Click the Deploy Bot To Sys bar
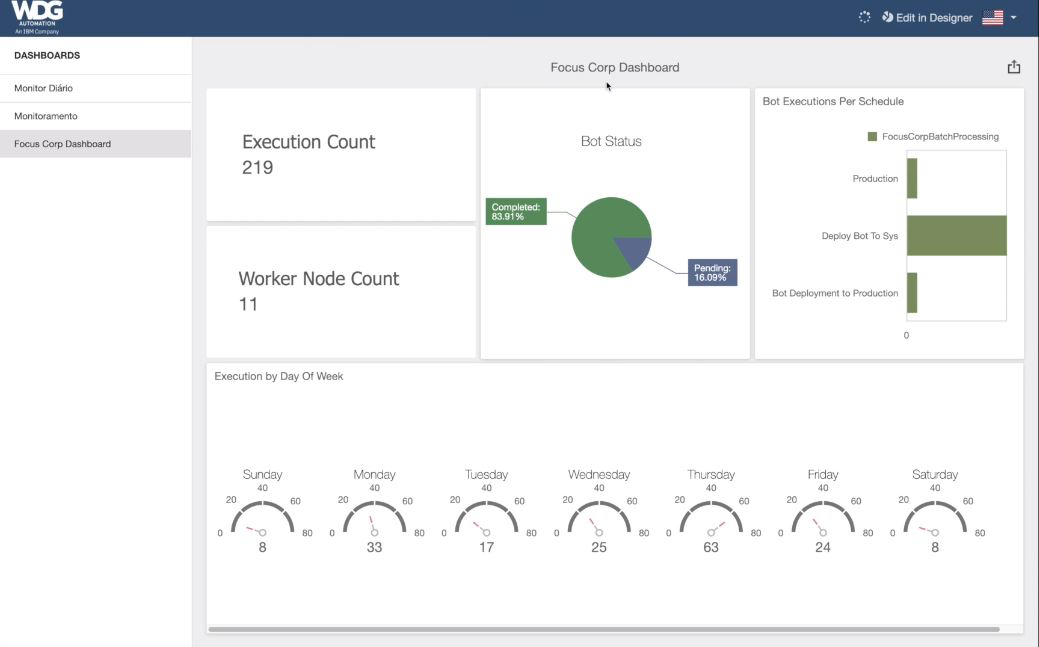 pyautogui.click(x=957, y=235)
